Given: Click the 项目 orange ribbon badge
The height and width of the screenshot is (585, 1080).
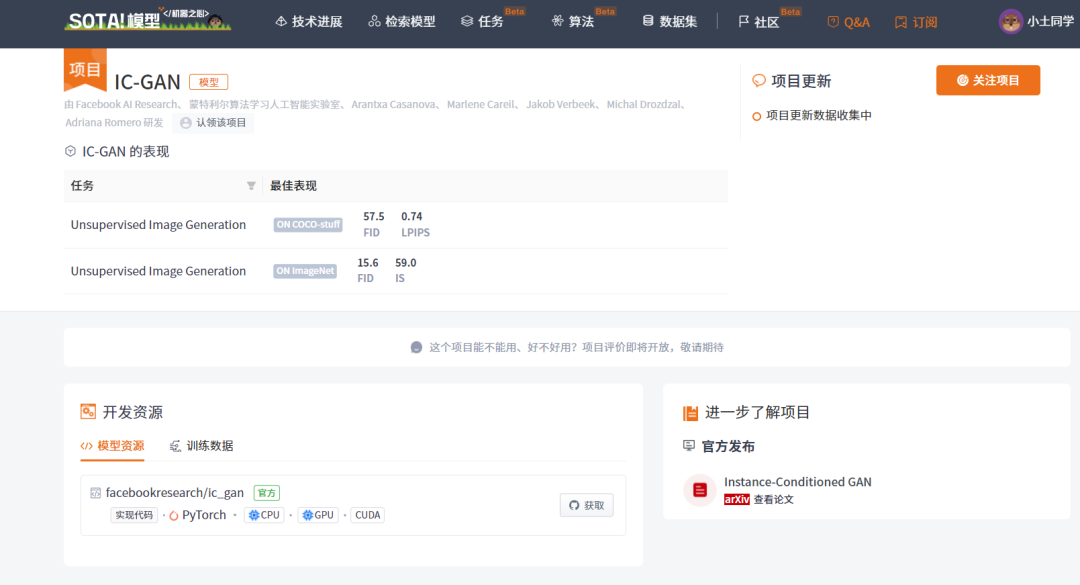Looking at the screenshot, I should (85, 69).
